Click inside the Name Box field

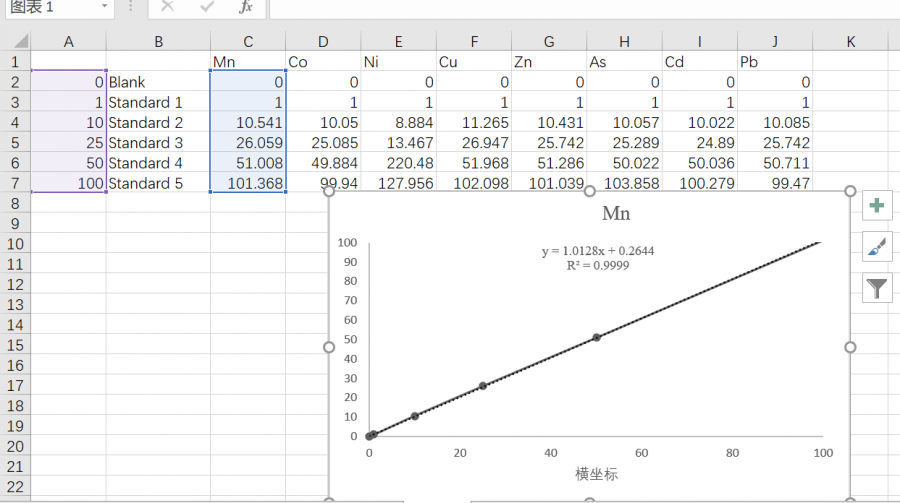click(x=50, y=7)
